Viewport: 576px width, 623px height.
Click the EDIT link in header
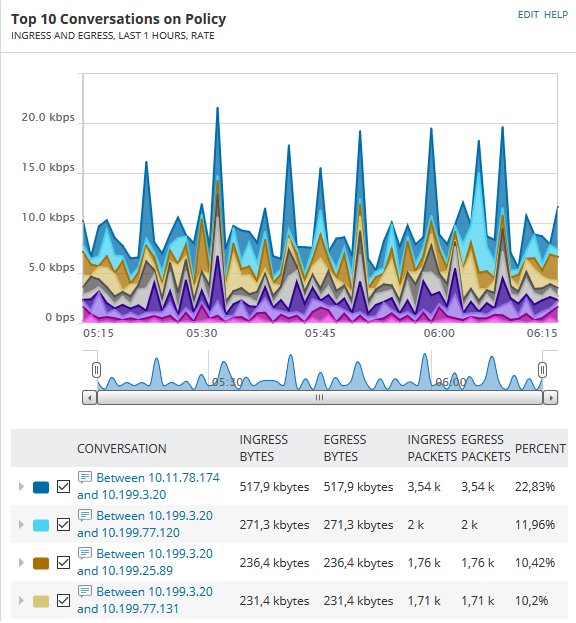tap(528, 15)
